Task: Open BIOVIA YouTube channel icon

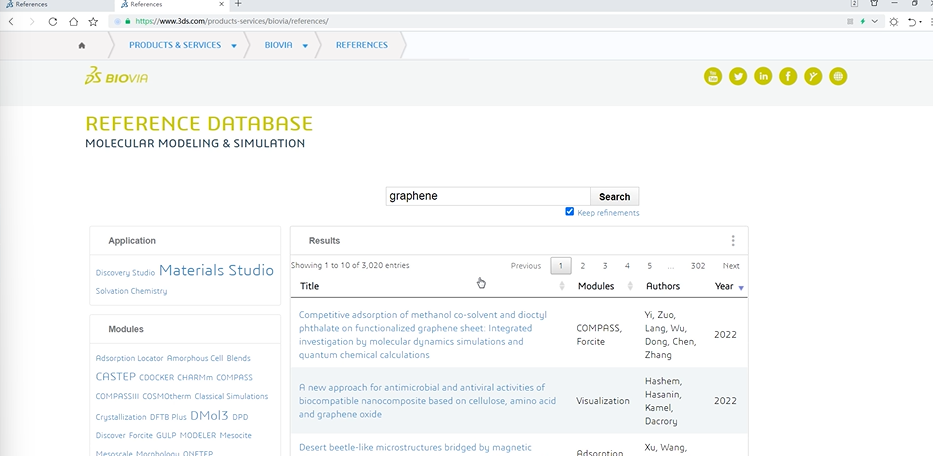Action: (713, 76)
